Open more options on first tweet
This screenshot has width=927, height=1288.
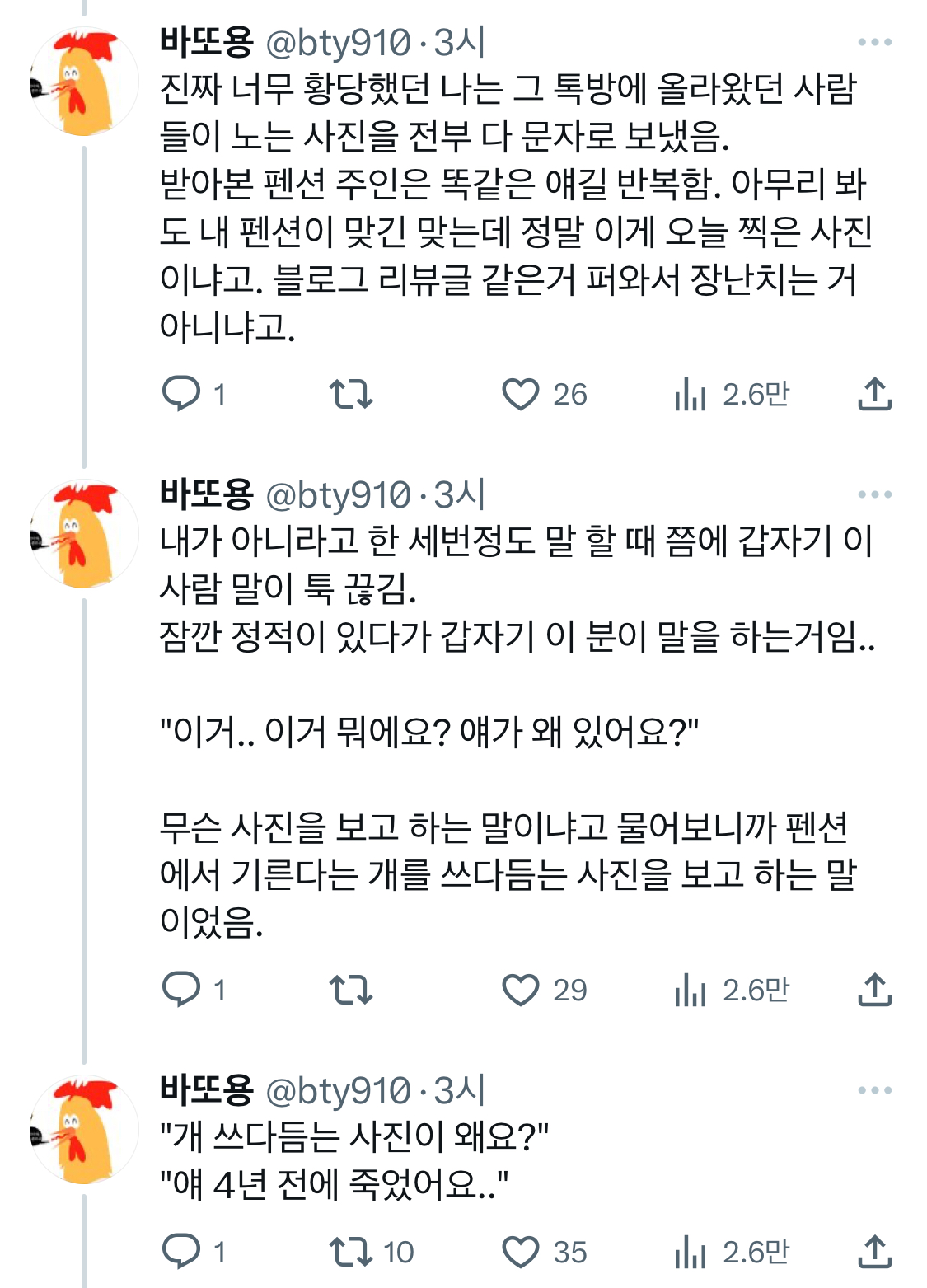874,42
